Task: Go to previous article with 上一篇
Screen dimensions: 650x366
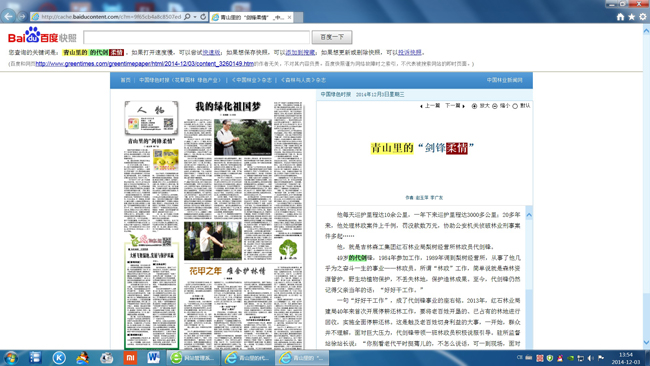Action: (x=430, y=106)
